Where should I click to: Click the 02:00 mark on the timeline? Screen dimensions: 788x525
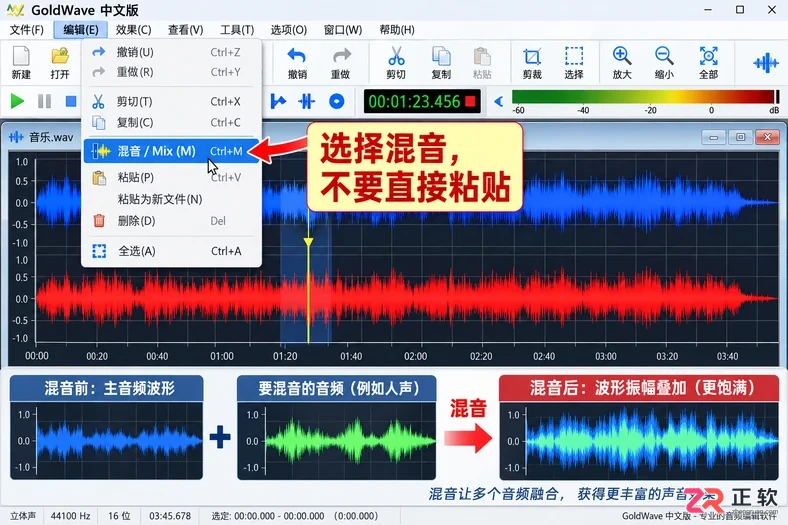tap(416, 356)
